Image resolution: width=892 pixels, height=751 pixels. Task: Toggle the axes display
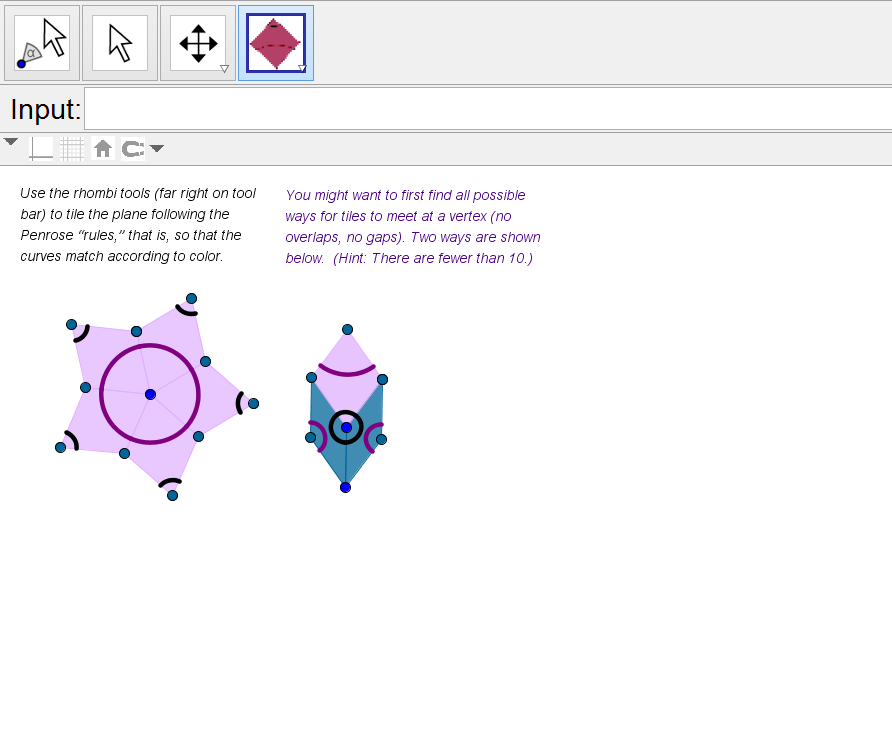point(41,148)
